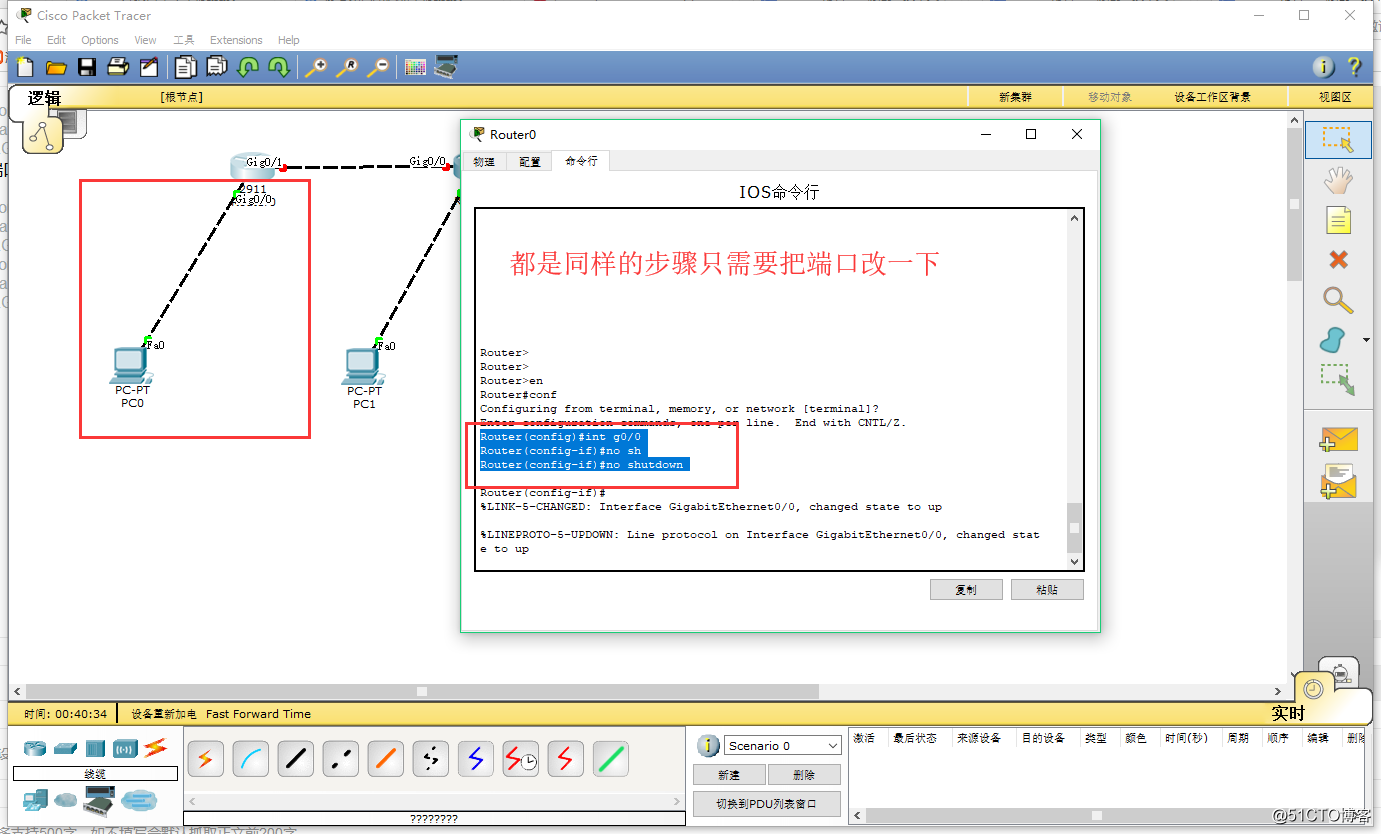Expand the shape tool dropdown arrow
The height and width of the screenshot is (834, 1381).
1367,340
